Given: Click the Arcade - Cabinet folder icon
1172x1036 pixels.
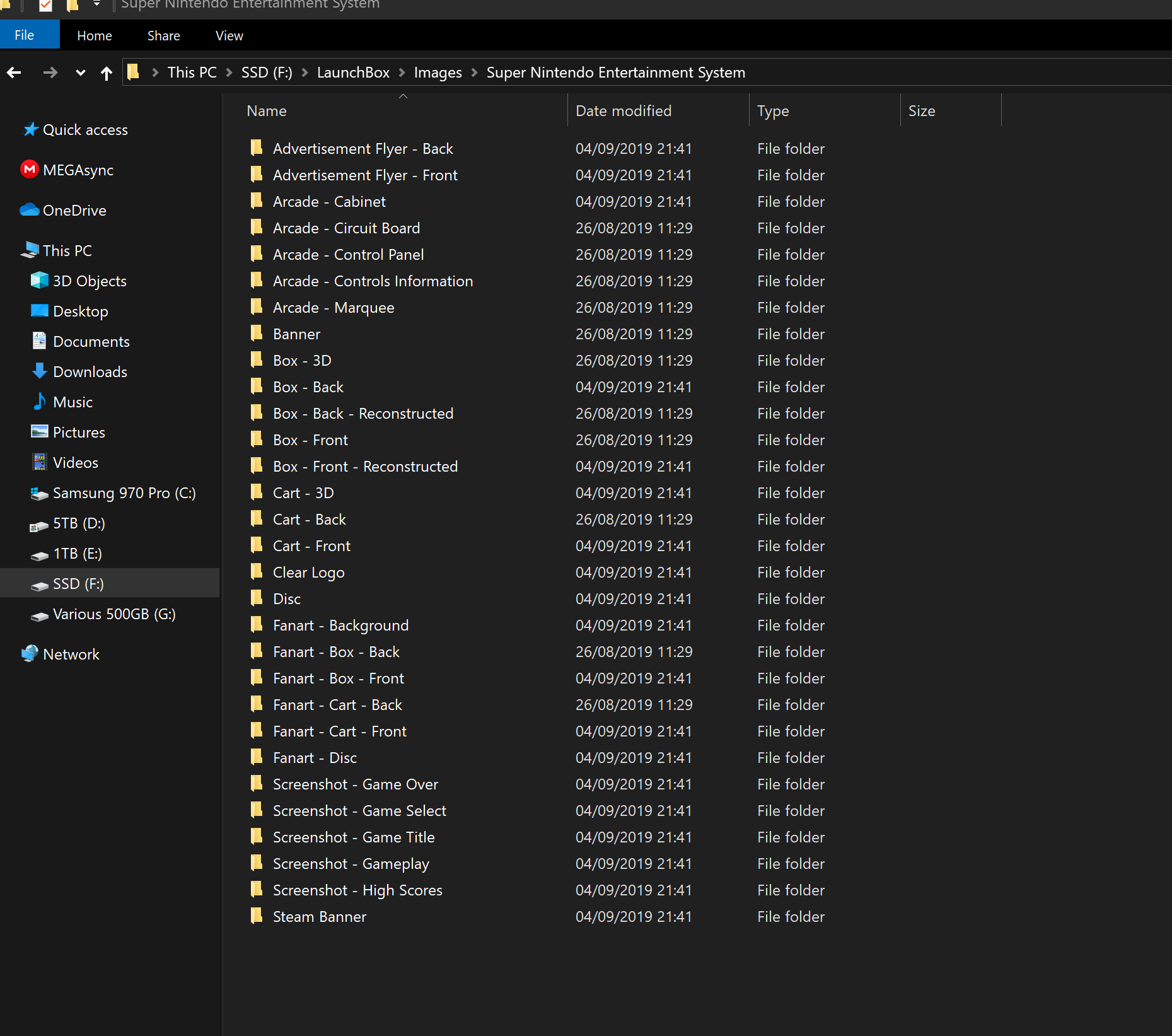Looking at the screenshot, I should 257,201.
